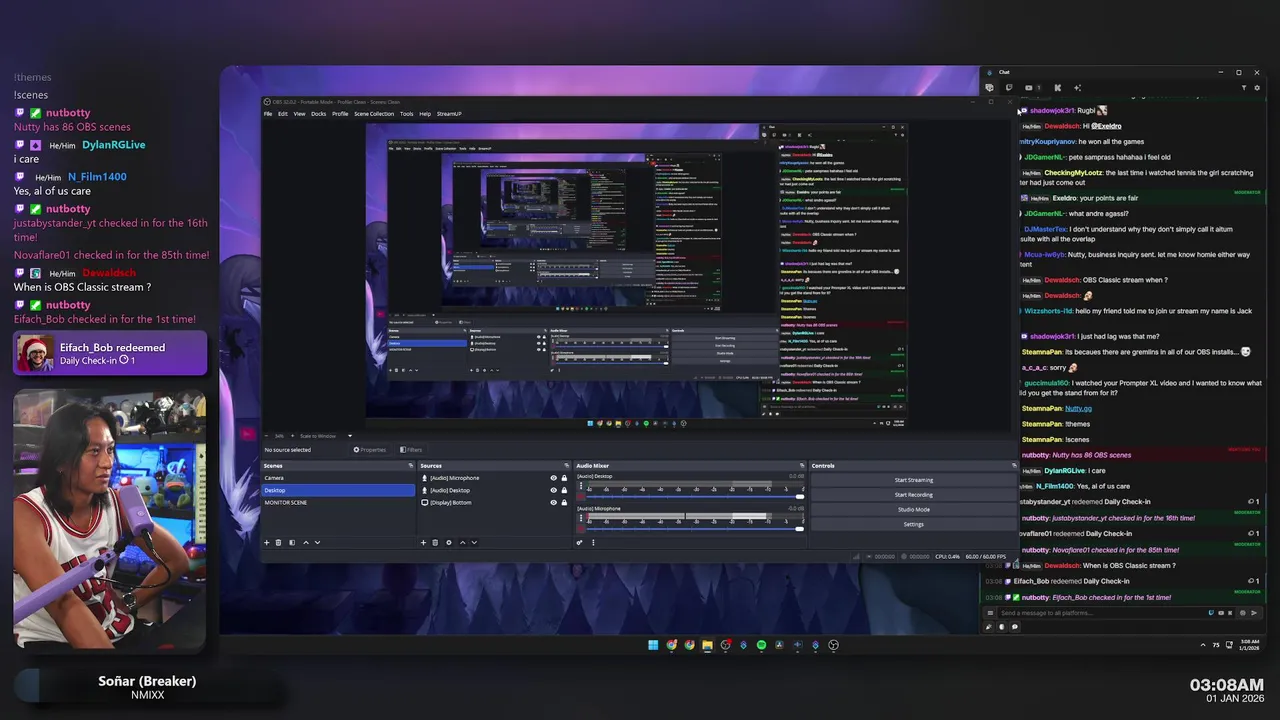Open chat input menu hamburger icon
1280x720 pixels.
pyautogui.click(x=990, y=613)
